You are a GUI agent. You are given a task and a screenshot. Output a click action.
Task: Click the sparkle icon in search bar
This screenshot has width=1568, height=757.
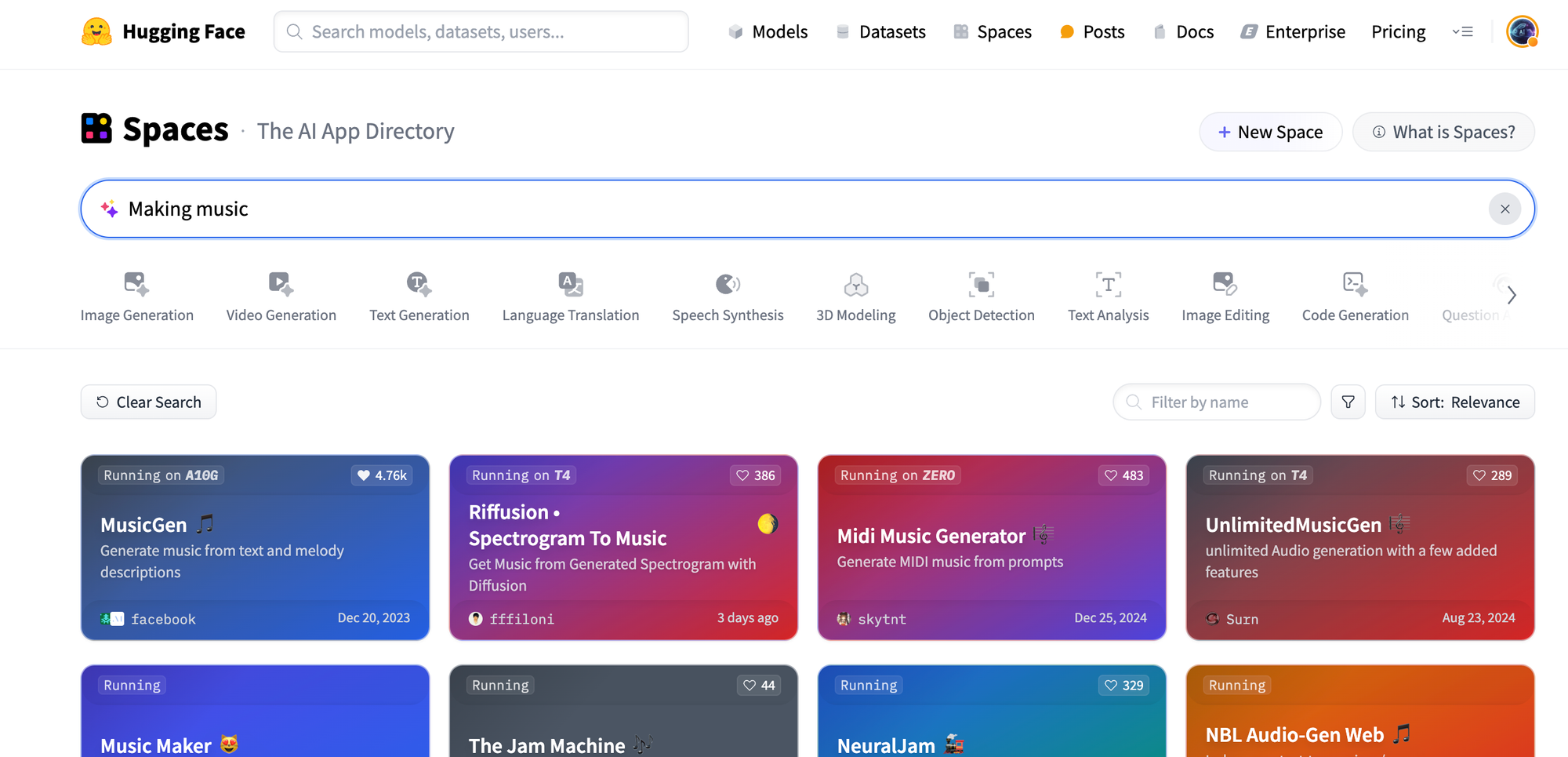[109, 209]
